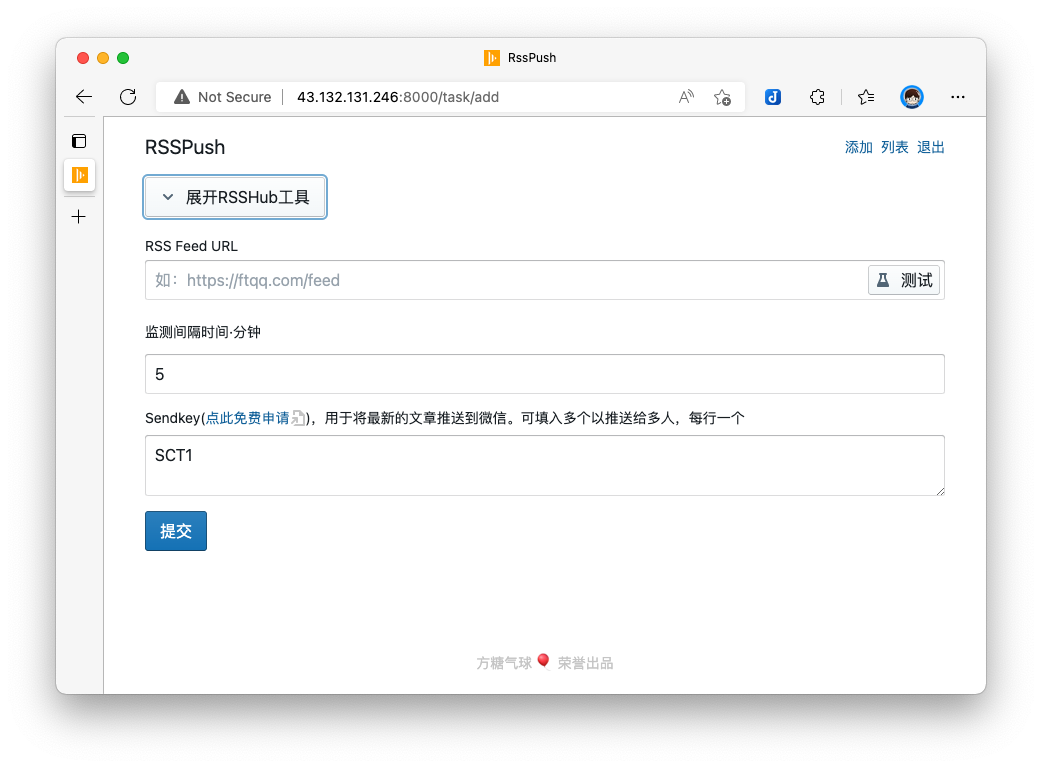Click the Not Secure warning icon
Screen dimensions: 1042x768
coord(181,97)
